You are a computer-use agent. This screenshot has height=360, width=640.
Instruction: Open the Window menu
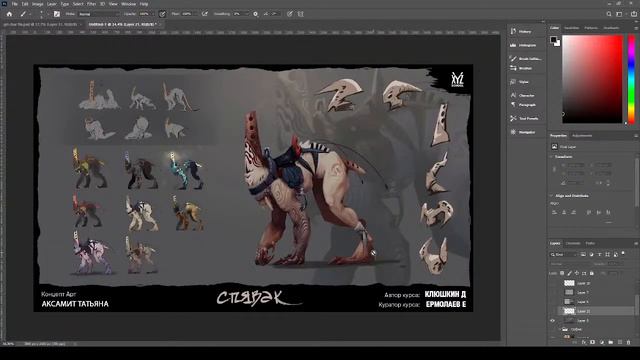tap(129, 4)
